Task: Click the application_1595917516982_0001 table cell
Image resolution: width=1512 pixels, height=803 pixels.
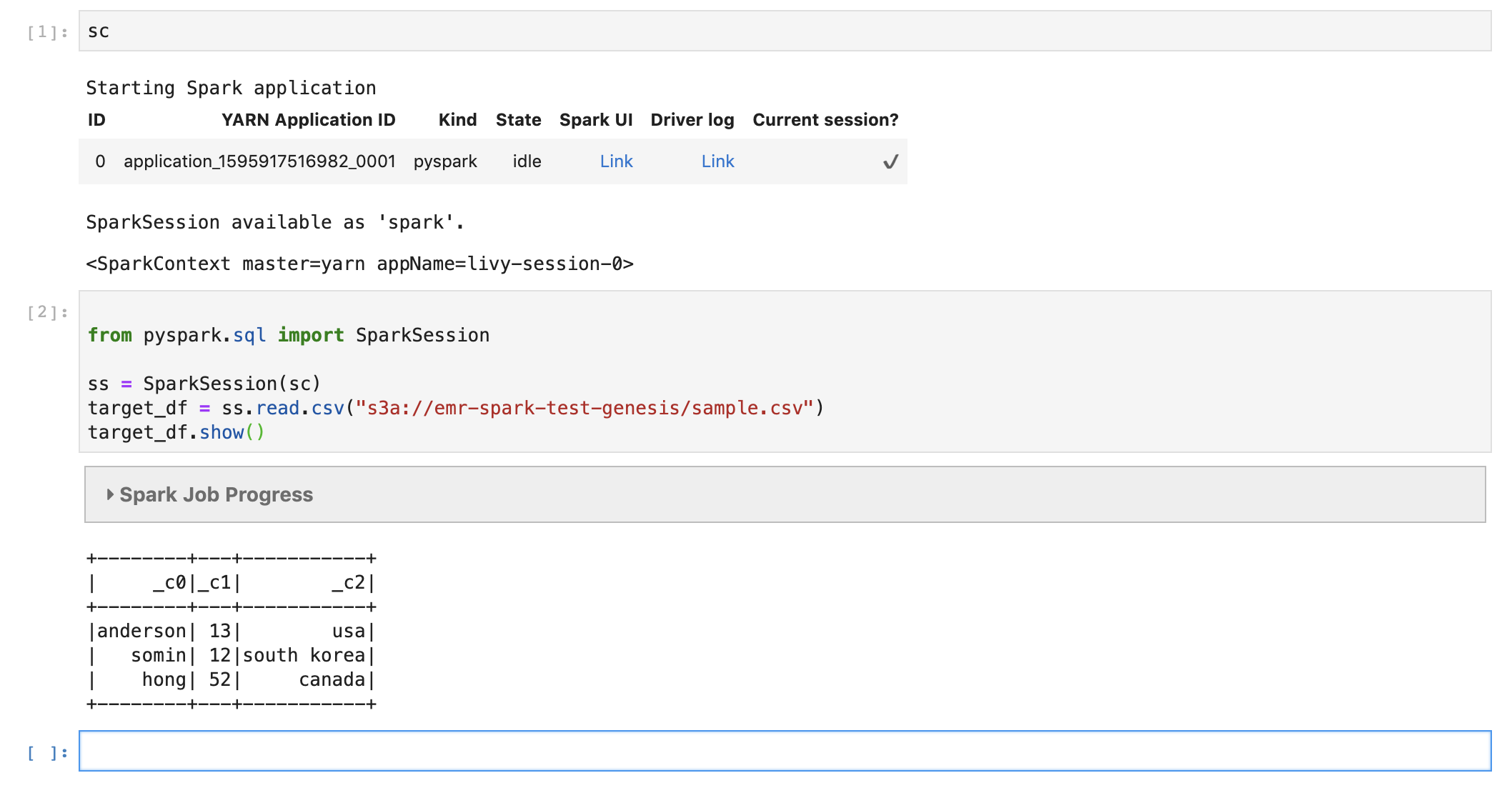Action: click(x=259, y=161)
